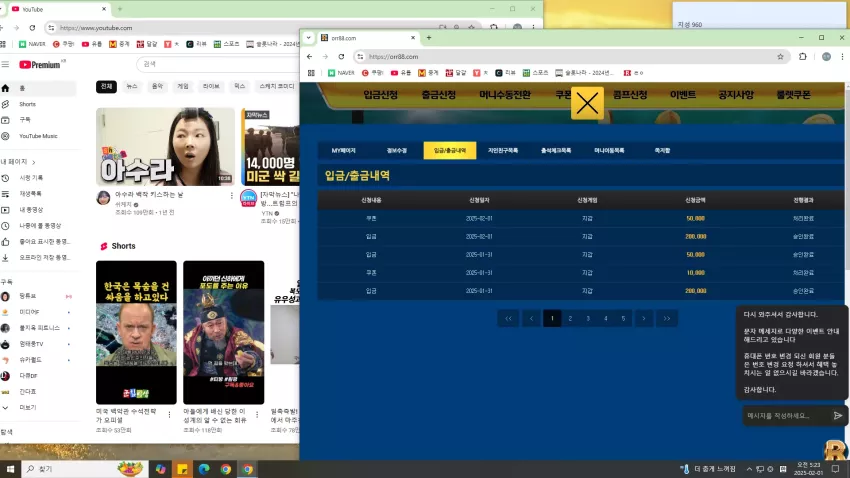Open 내 동영상 in sidebar
The height and width of the screenshot is (478, 850).
(31, 210)
